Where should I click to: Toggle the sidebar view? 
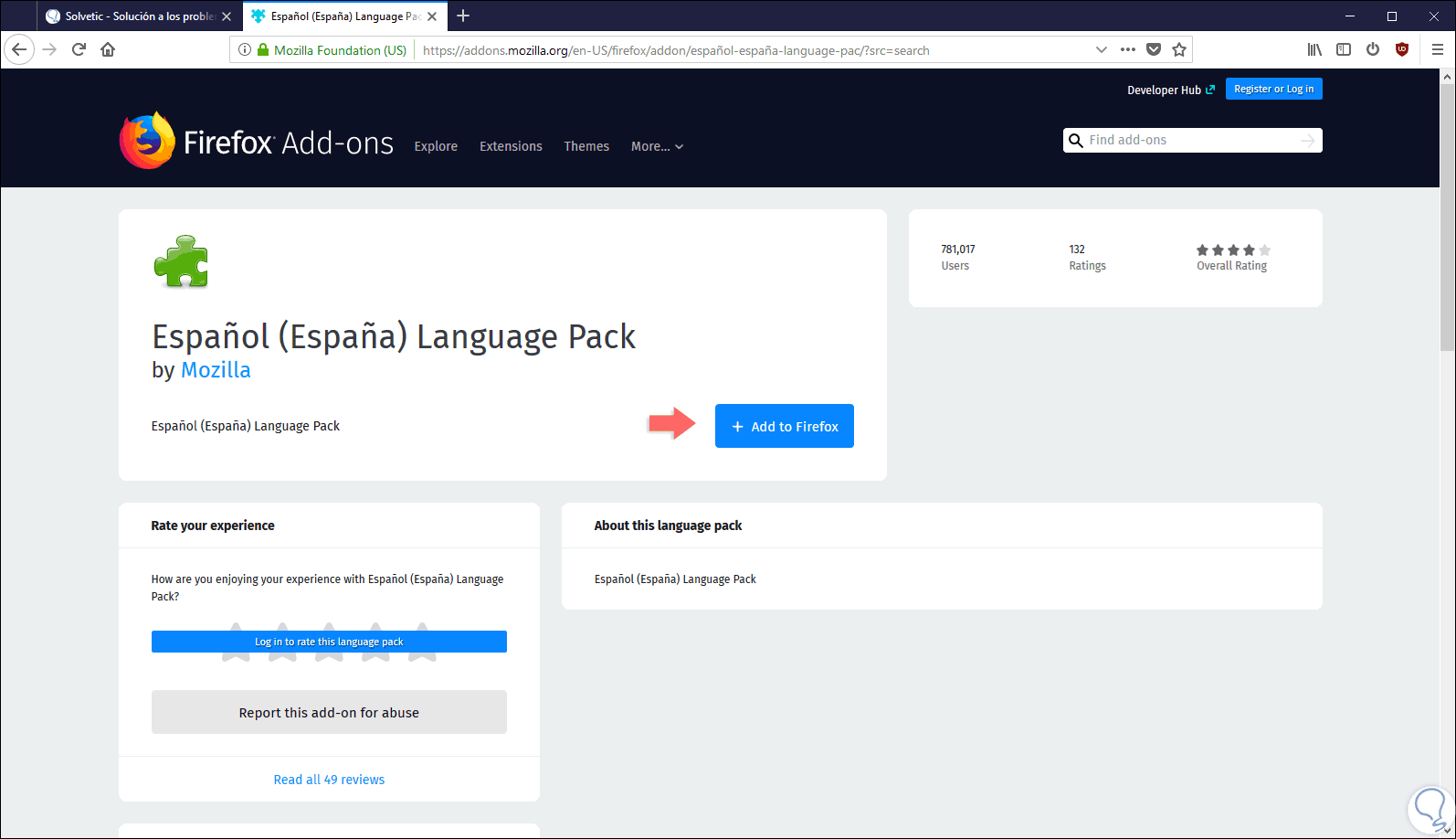click(1344, 49)
